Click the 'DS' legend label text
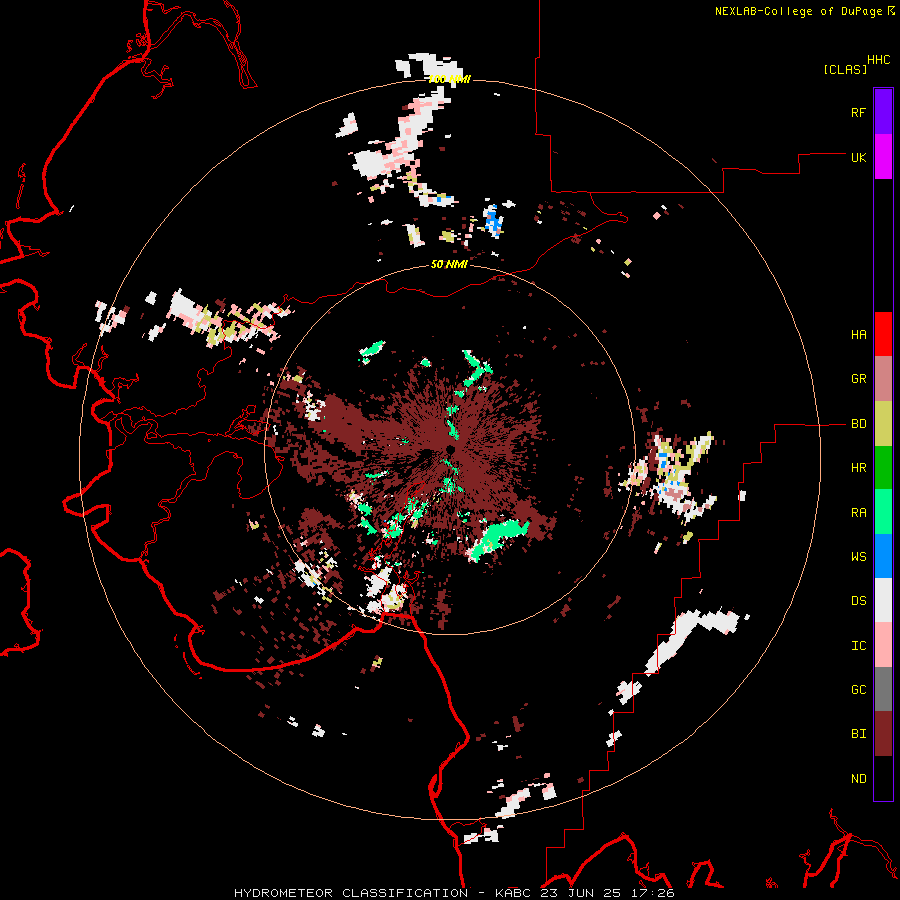This screenshot has width=900, height=900. coord(858,601)
